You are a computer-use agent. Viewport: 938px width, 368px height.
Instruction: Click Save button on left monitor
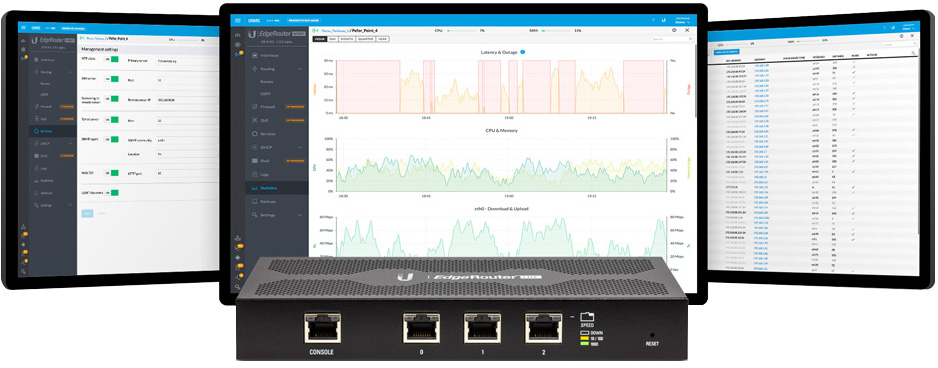coord(87,213)
